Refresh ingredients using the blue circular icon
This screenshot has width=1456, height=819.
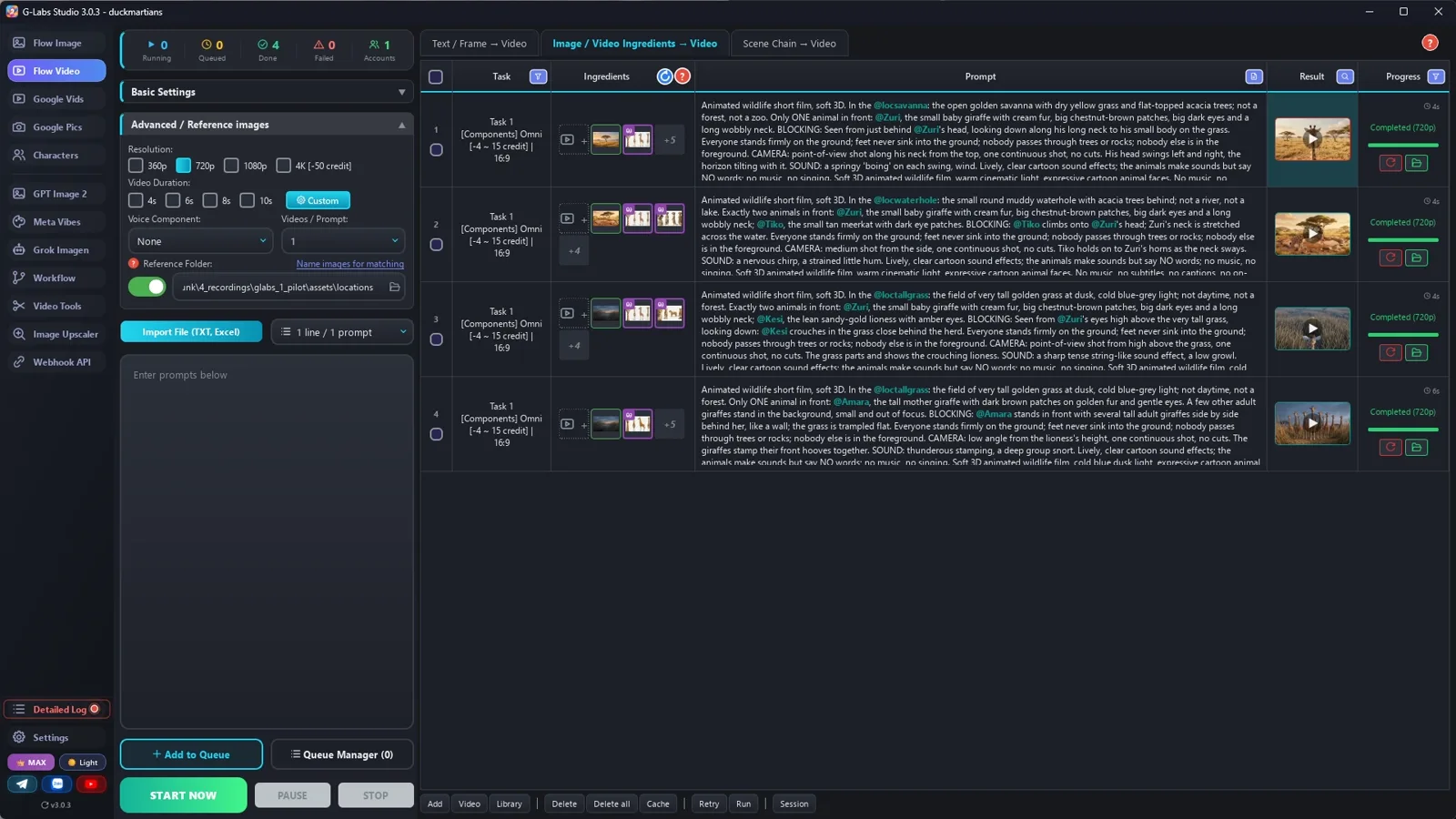[x=665, y=76]
